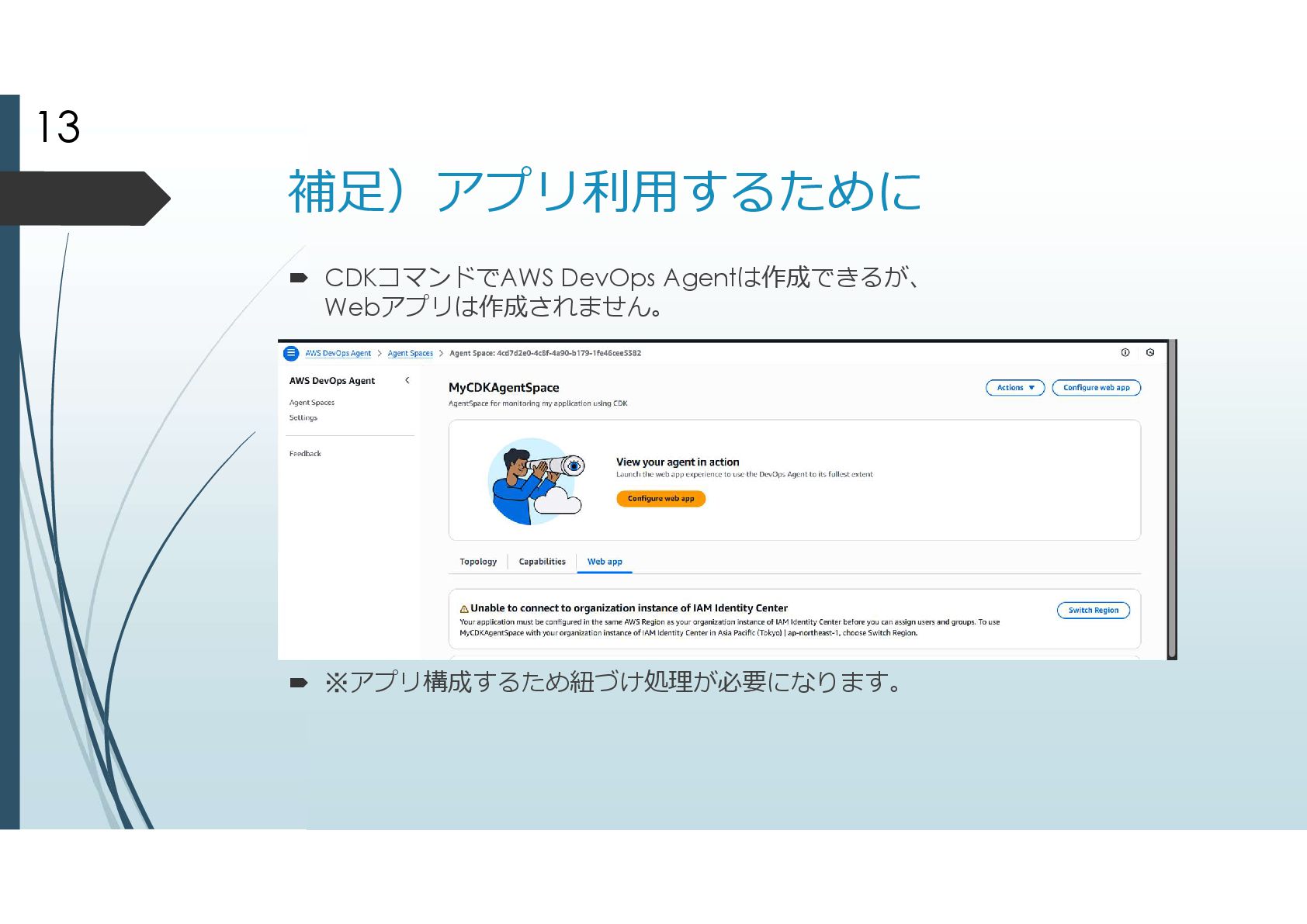Screen dimensions: 1307x924
Task: Click the Agent Space ID breadcrumb text
Action: click(x=546, y=353)
